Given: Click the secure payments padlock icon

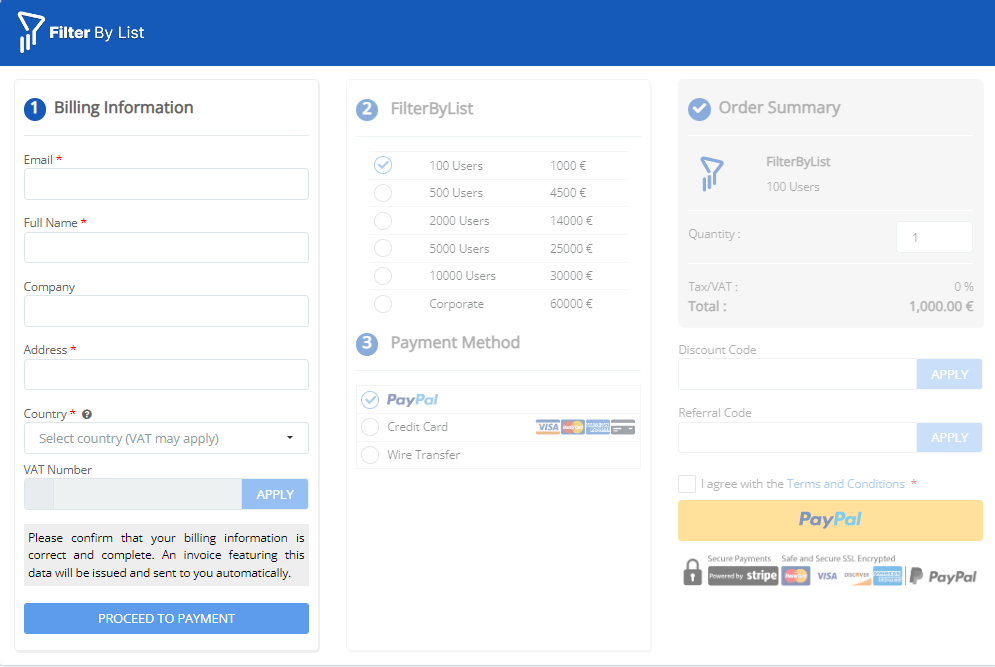Looking at the screenshot, I should point(692,572).
